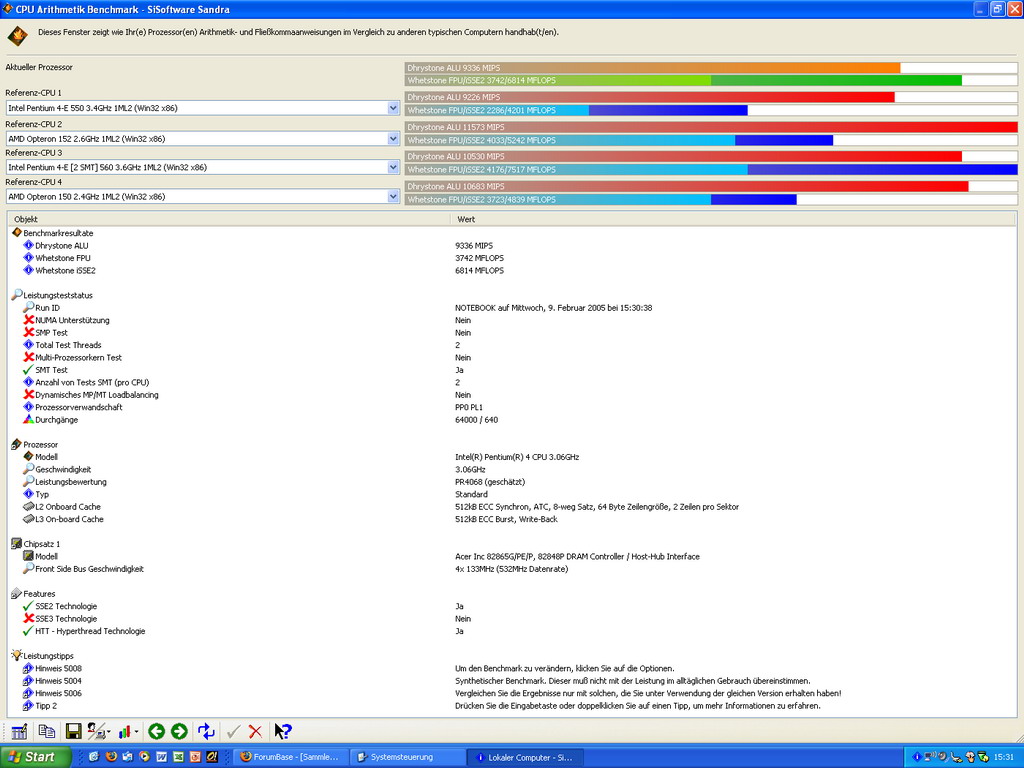
Task: Click the green forward arrow icon
Action: (179, 731)
